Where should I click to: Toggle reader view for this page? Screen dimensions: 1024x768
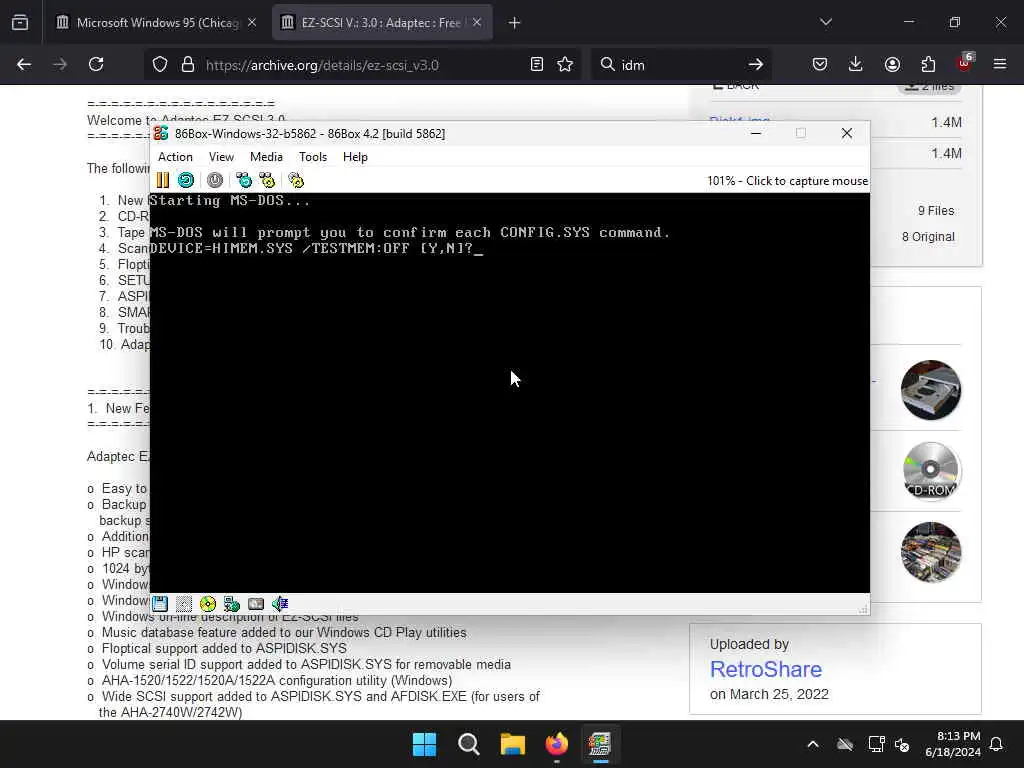click(x=537, y=65)
